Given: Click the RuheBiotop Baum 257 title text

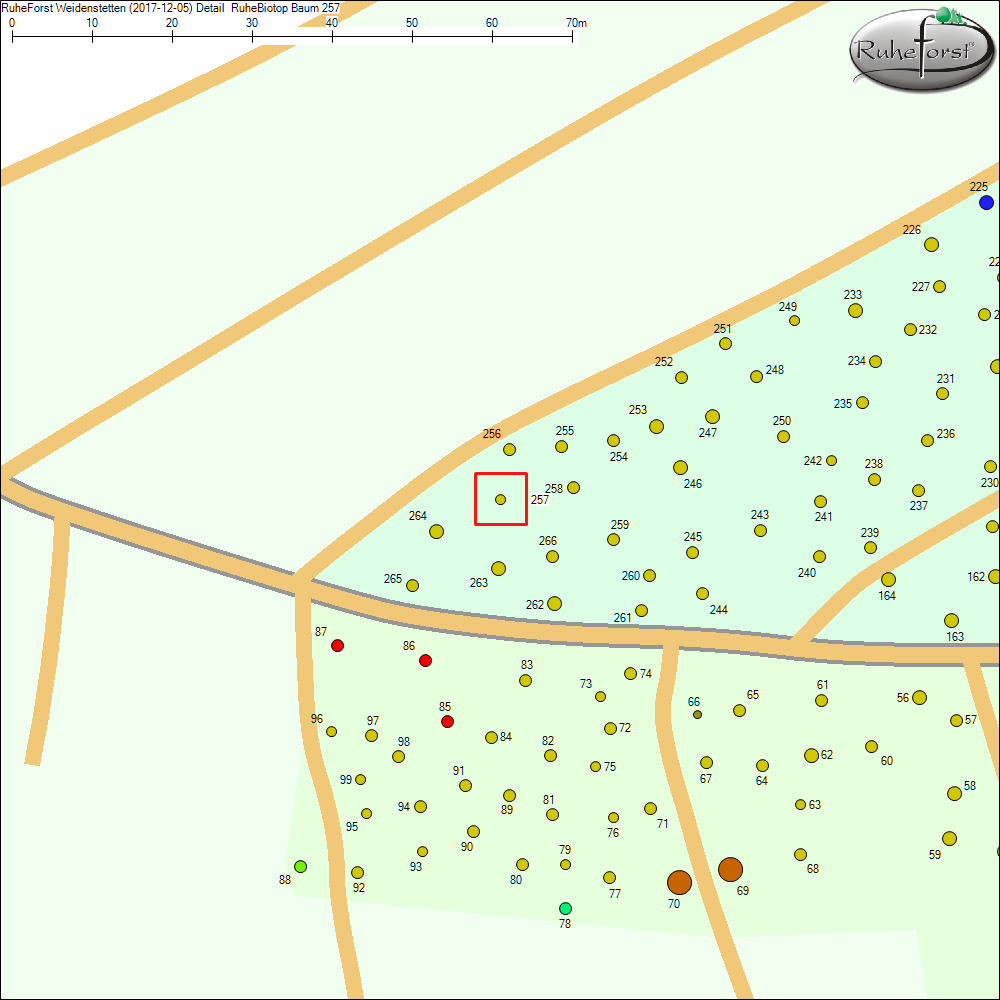Looking at the screenshot, I should (x=285, y=7).
